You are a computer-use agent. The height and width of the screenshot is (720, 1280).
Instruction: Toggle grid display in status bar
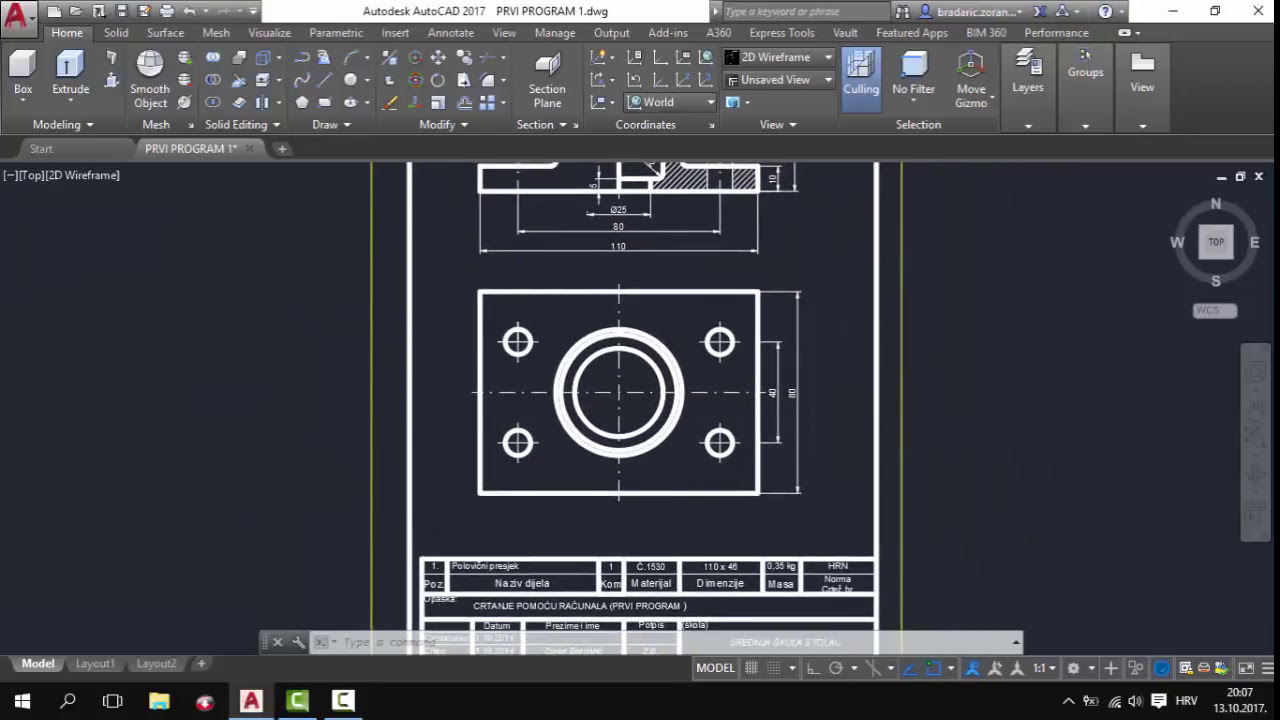(x=753, y=668)
